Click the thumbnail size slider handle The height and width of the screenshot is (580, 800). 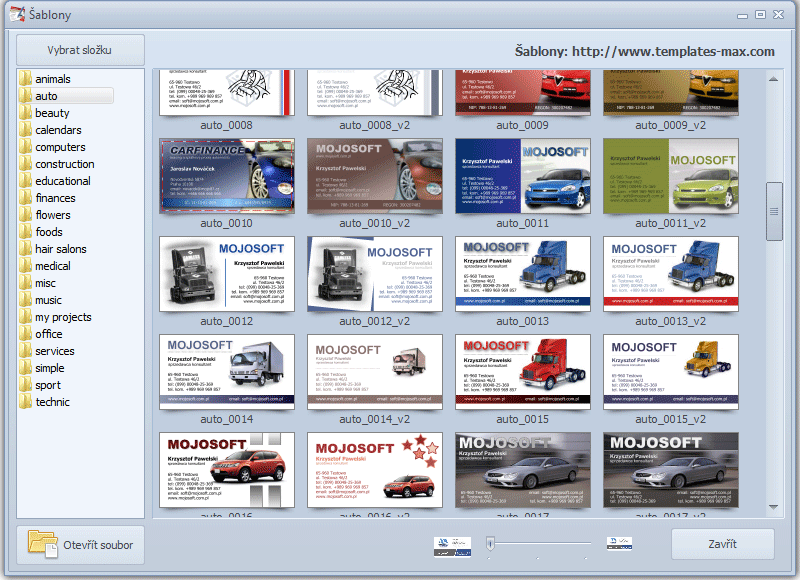click(x=490, y=543)
